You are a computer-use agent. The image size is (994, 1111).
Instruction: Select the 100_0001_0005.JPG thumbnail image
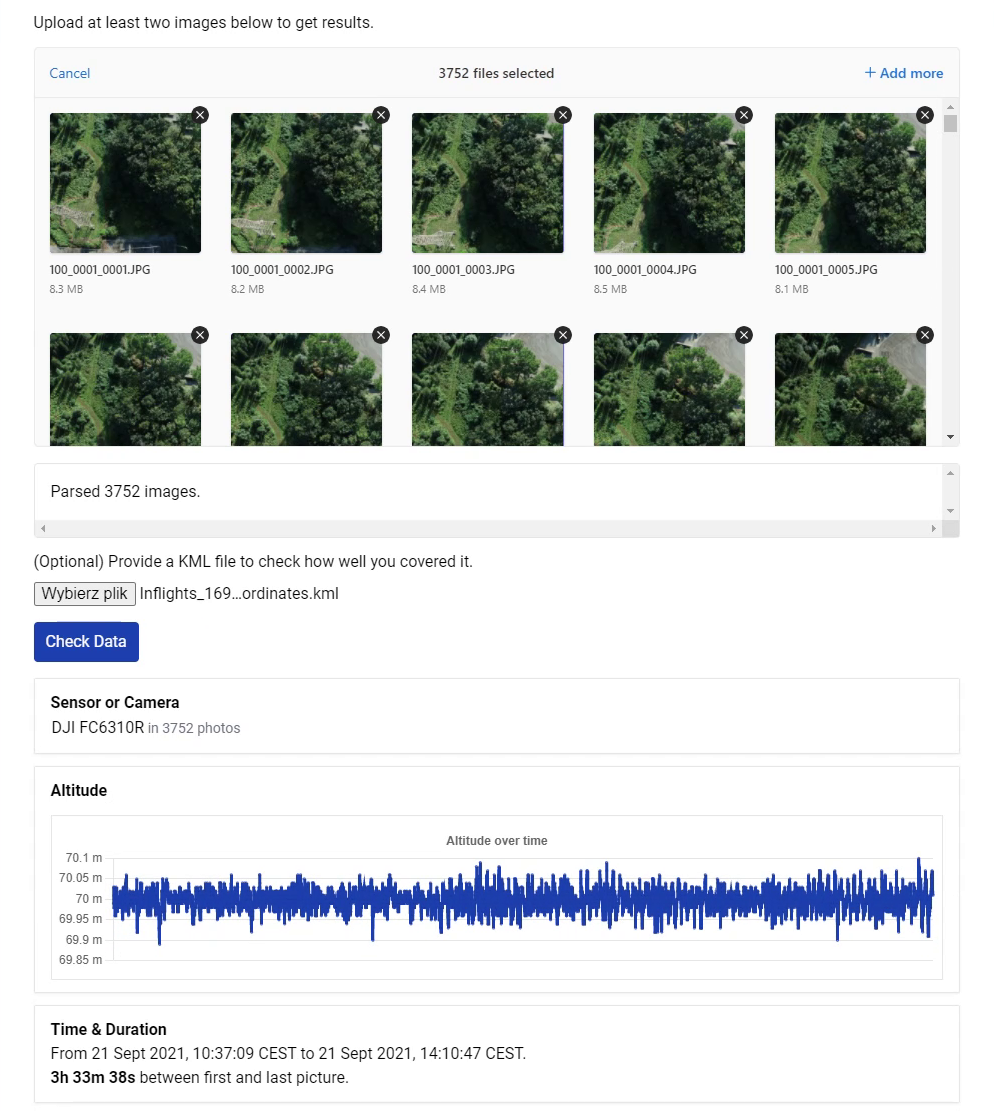pos(850,183)
